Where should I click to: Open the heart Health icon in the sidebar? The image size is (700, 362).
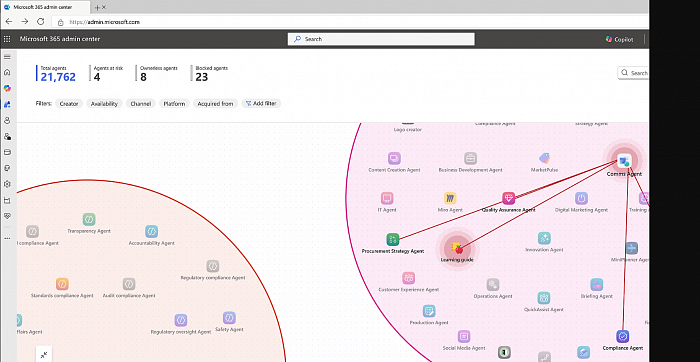pos(7,216)
